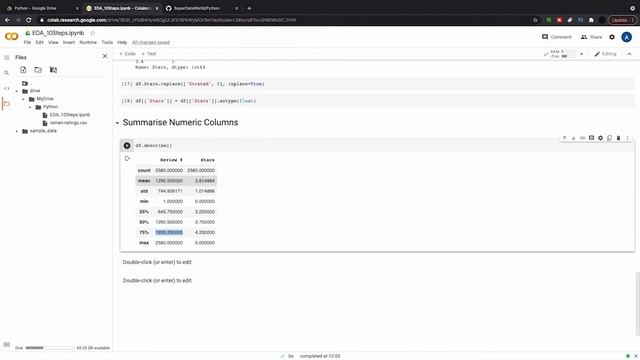Open the Edit menu
Screen dimensions: 640x360
tap(39, 42)
